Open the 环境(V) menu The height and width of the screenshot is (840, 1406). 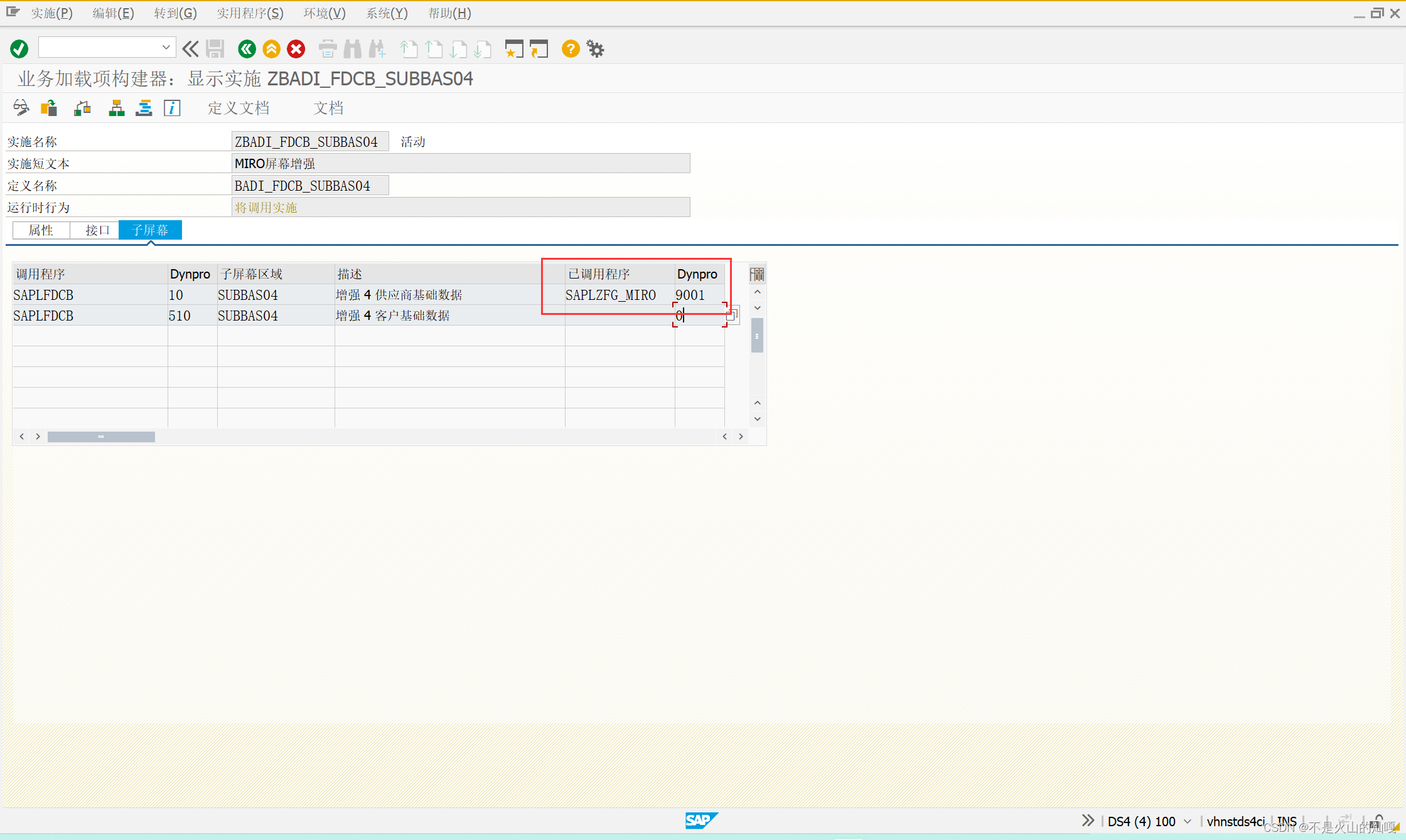tap(325, 13)
